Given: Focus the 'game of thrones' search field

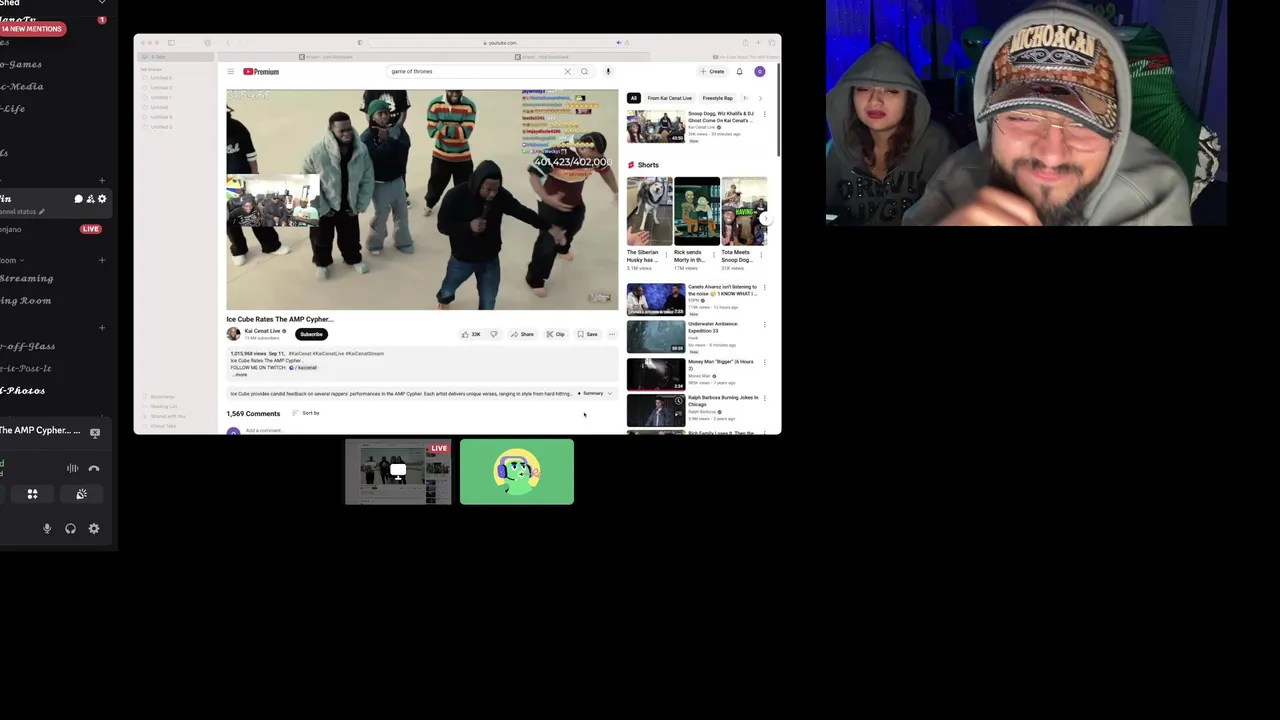Looking at the screenshot, I should pyautogui.click(x=475, y=72).
